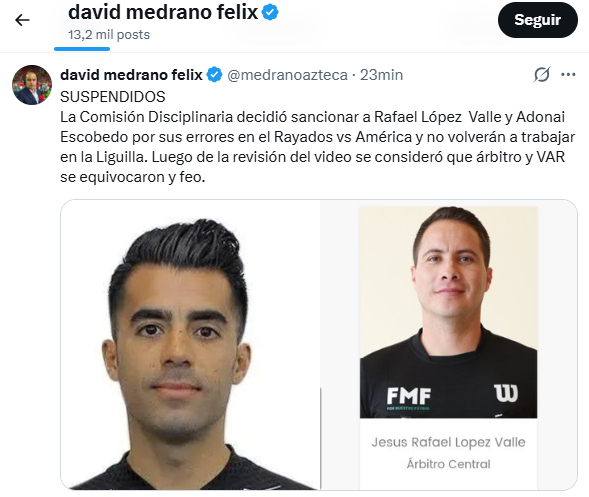The width and height of the screenshot is (589, 497).
Task: Click the Árbitro Central label in image
Action: tap(449, 464)
